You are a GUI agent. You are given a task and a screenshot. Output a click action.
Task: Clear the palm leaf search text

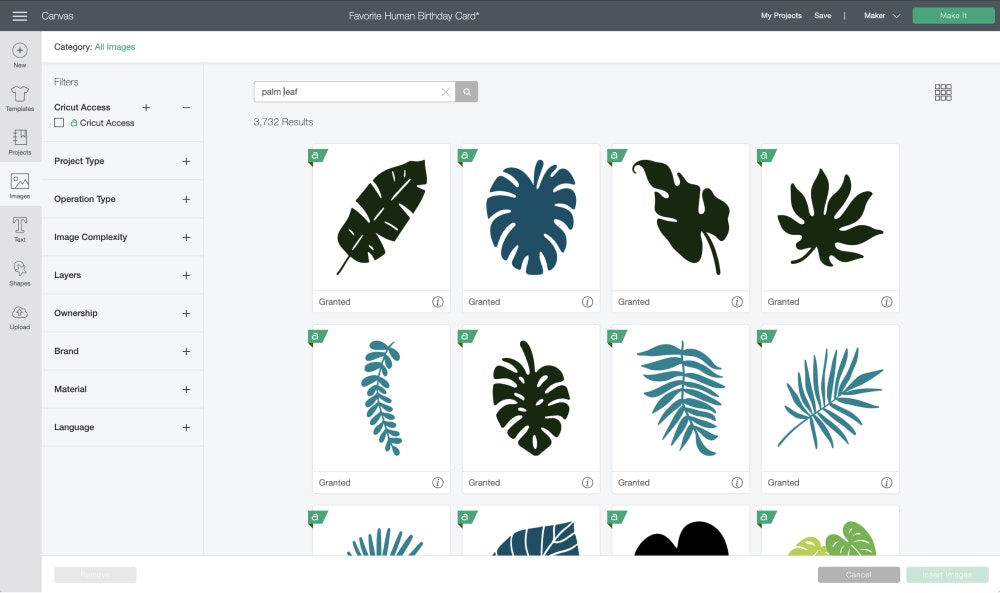(446, 92)
